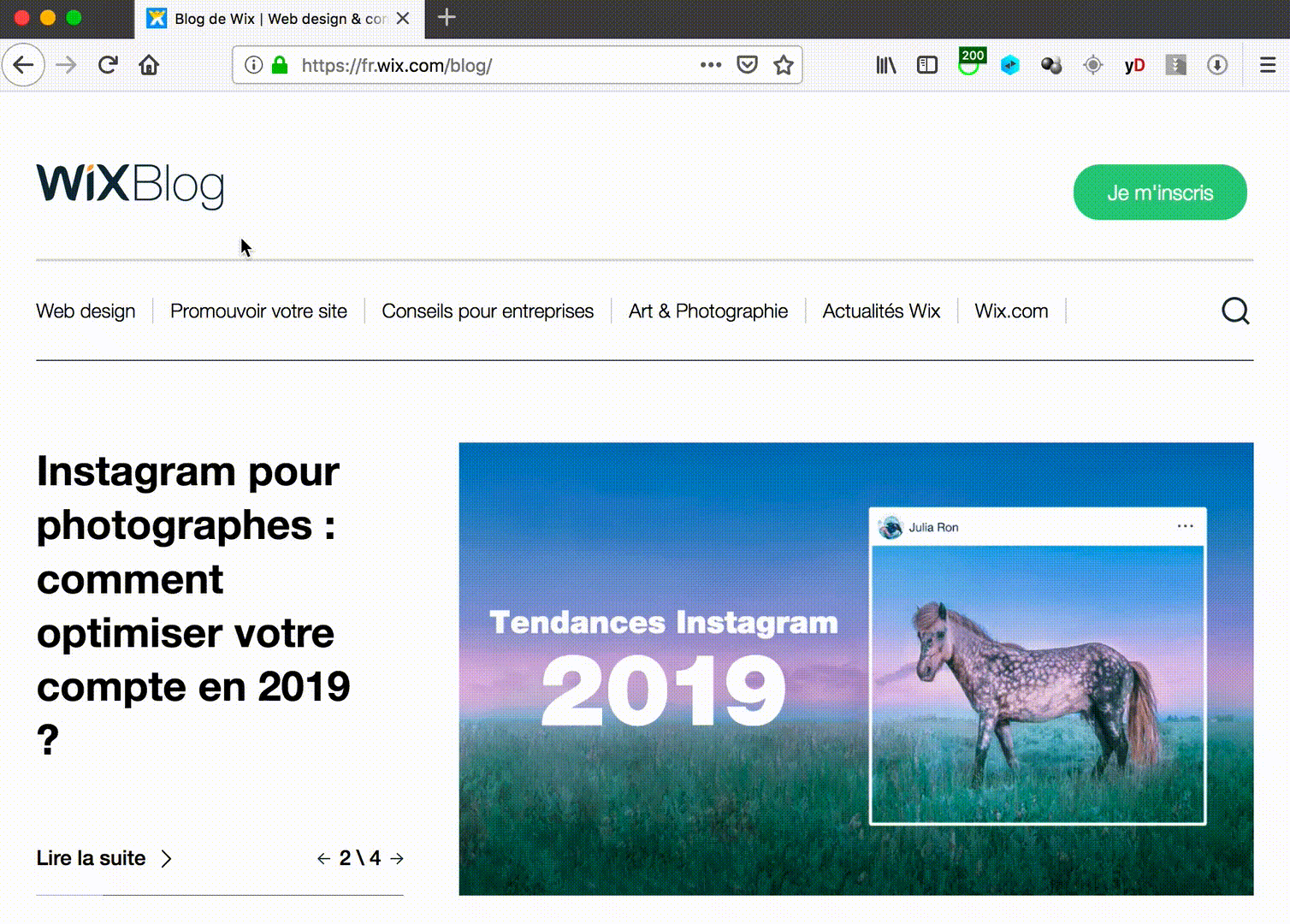Click the browser Home icon
1290x924 pixels.
click(149, 64)
